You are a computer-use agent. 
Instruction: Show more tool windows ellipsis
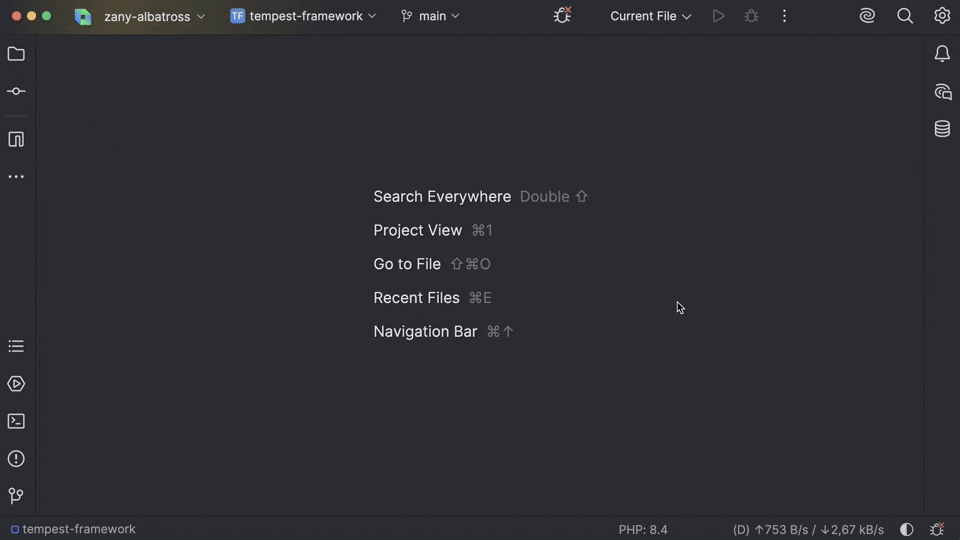point(16,177)
